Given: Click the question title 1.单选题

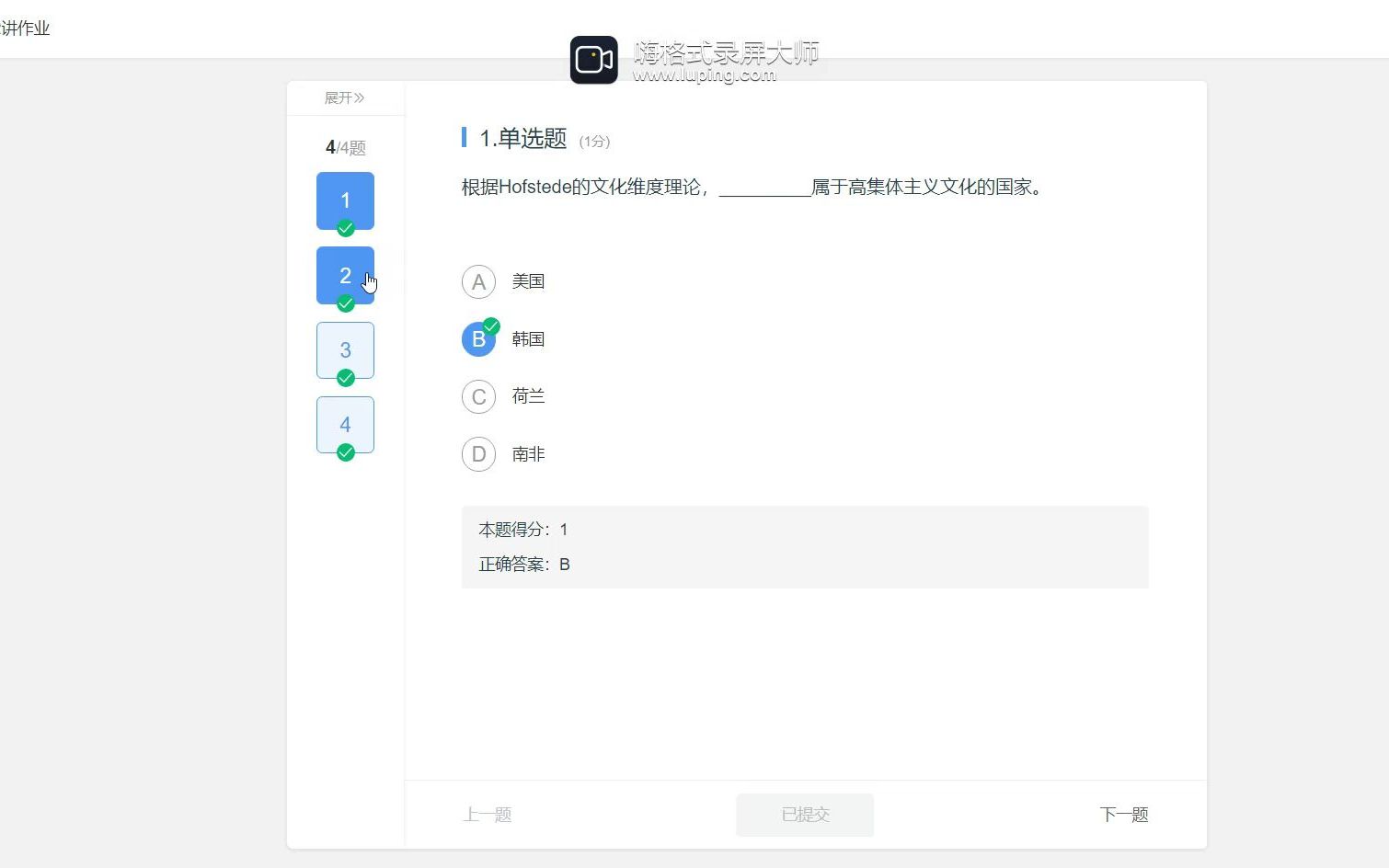Looking at the screenshot, I should pos(522,139).
